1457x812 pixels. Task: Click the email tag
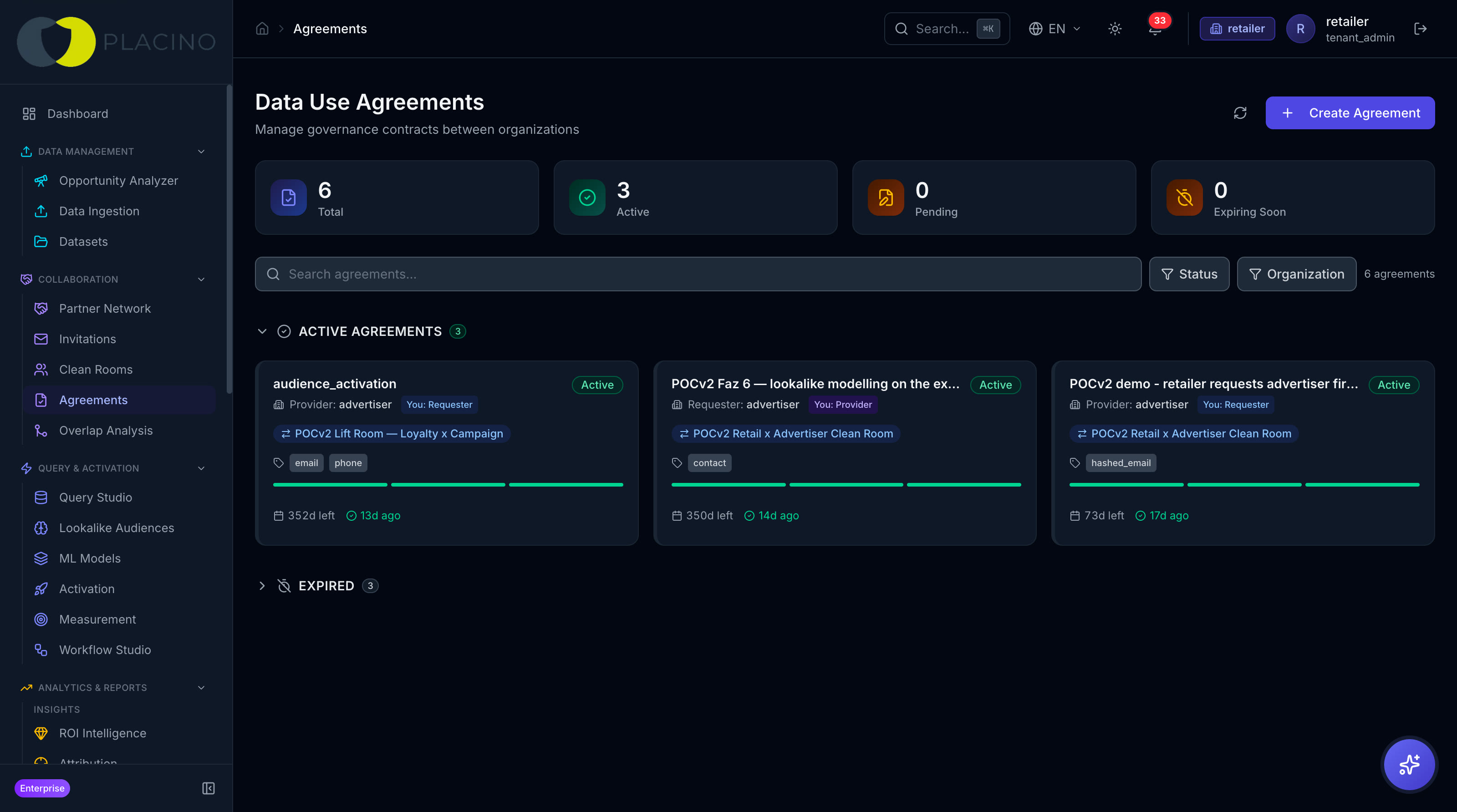(x=306, y=463)
